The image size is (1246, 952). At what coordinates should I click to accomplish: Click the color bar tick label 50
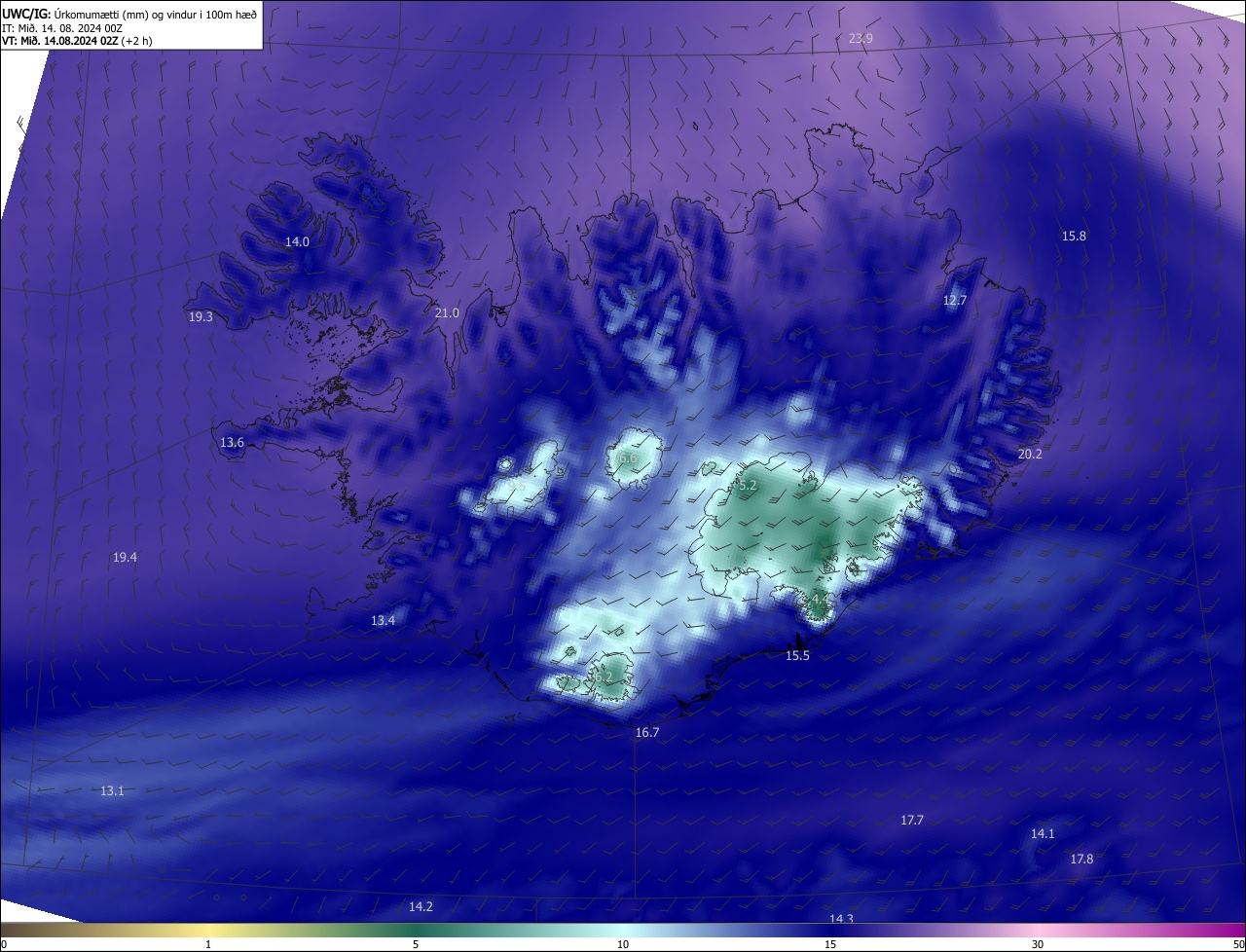coord(1238,944)
